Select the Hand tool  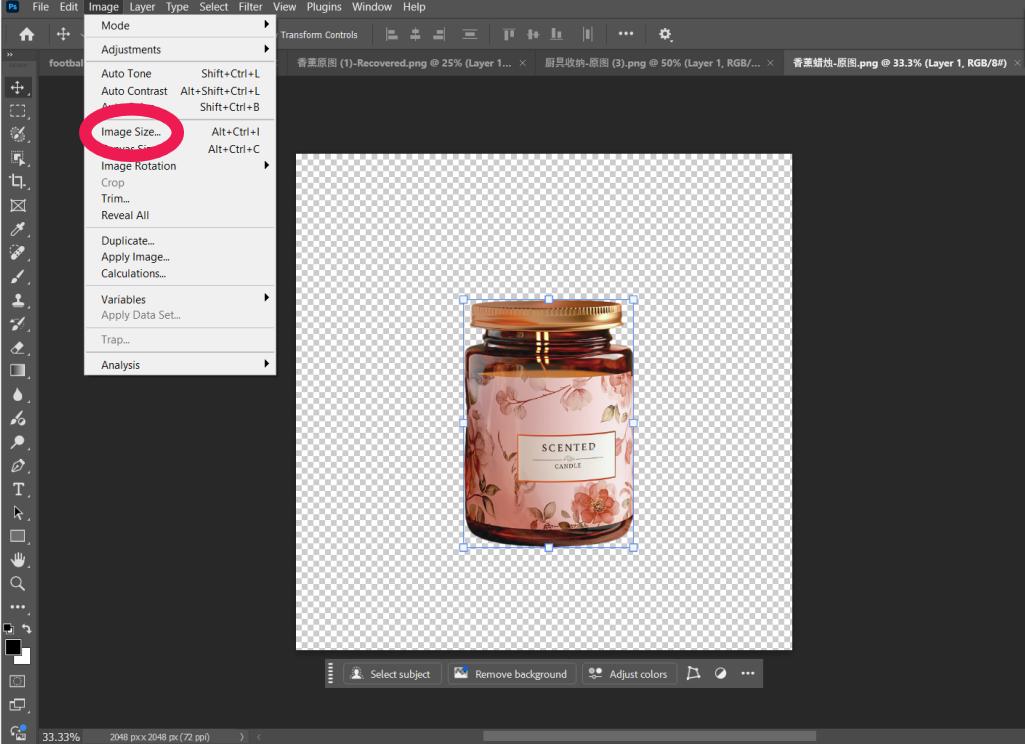[x=18, y=560]
